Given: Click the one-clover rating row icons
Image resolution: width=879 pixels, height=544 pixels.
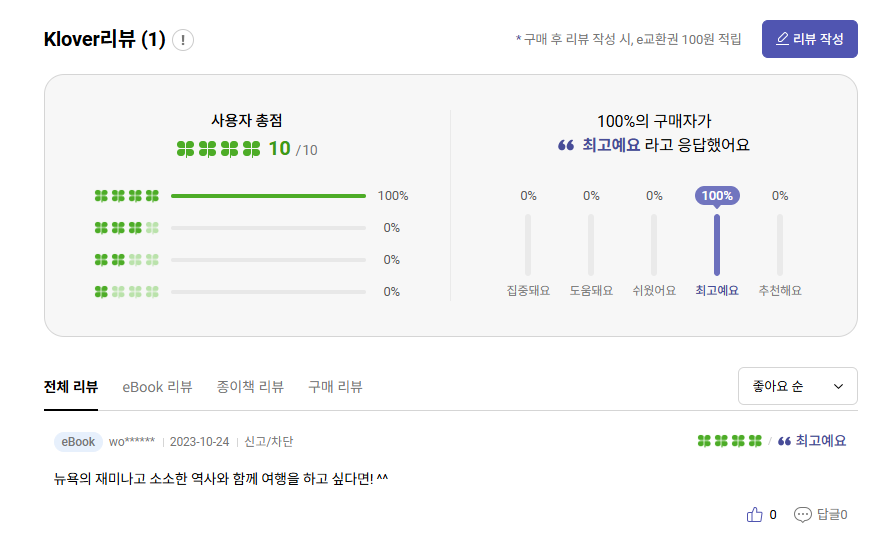Looking at the screenshot, I should [127, 292].
